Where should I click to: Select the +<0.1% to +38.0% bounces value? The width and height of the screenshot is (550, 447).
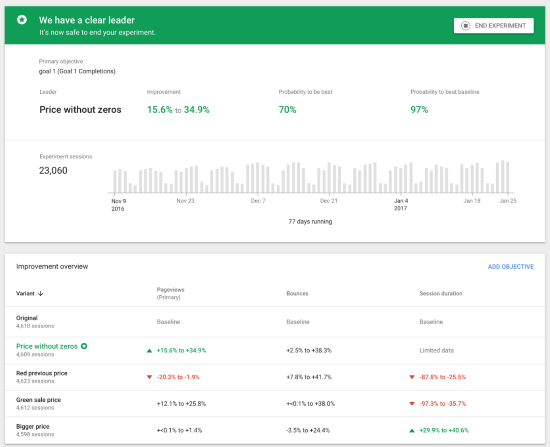tap(310, 404)
